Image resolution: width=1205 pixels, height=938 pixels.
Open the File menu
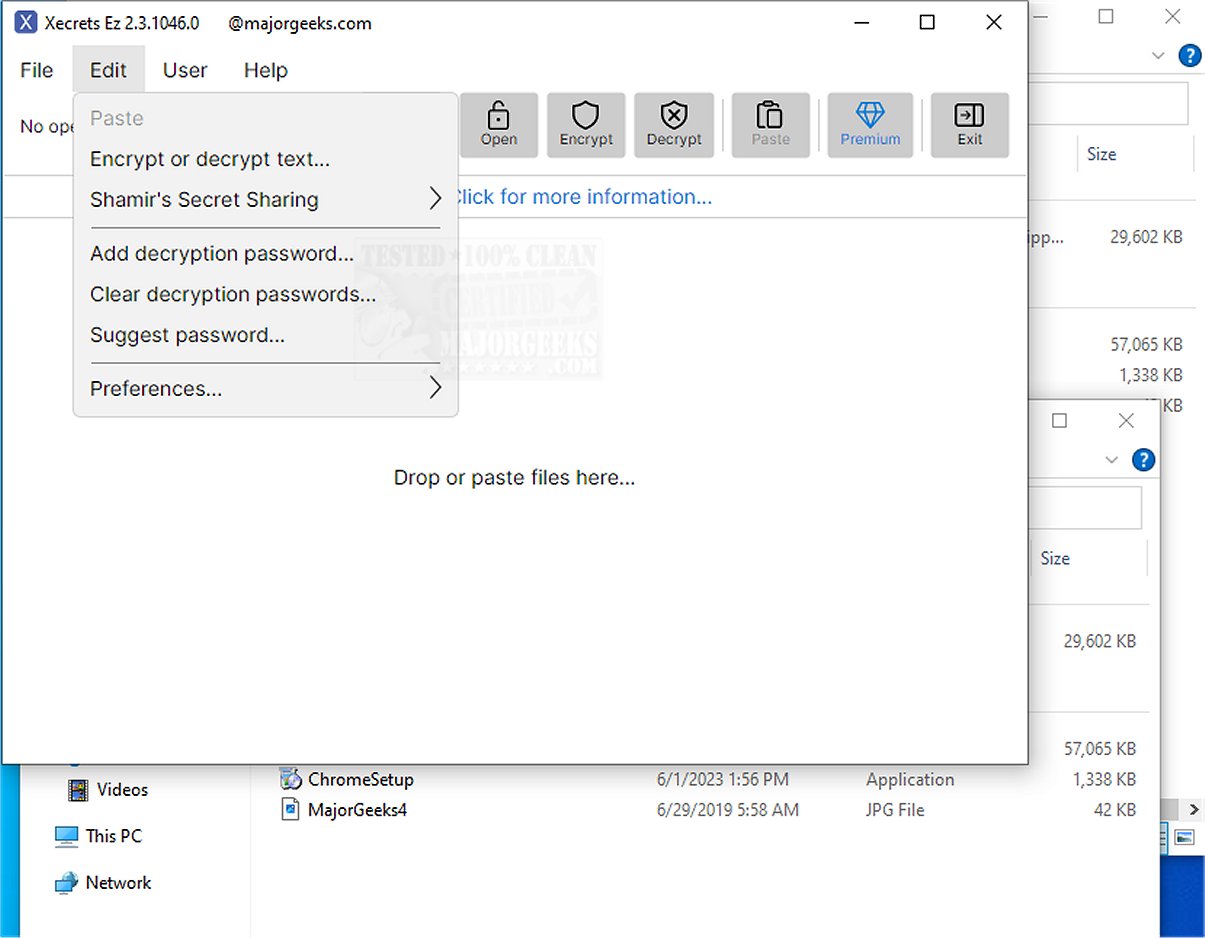(x=37, y=70)
